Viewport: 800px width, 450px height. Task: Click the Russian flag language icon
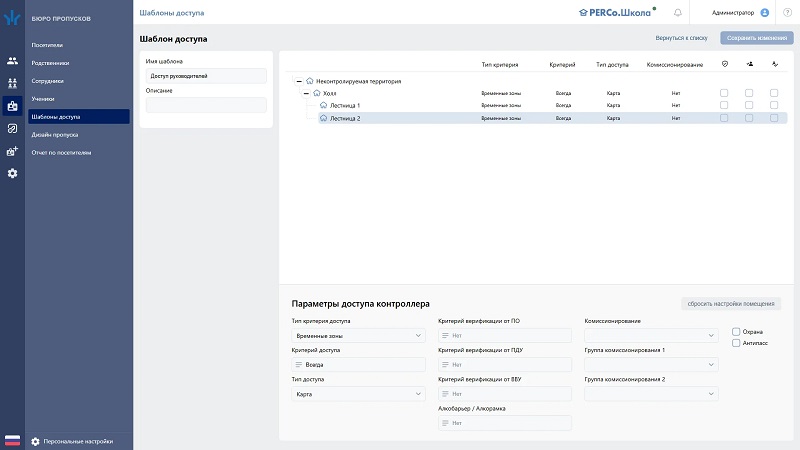(12, 441)
